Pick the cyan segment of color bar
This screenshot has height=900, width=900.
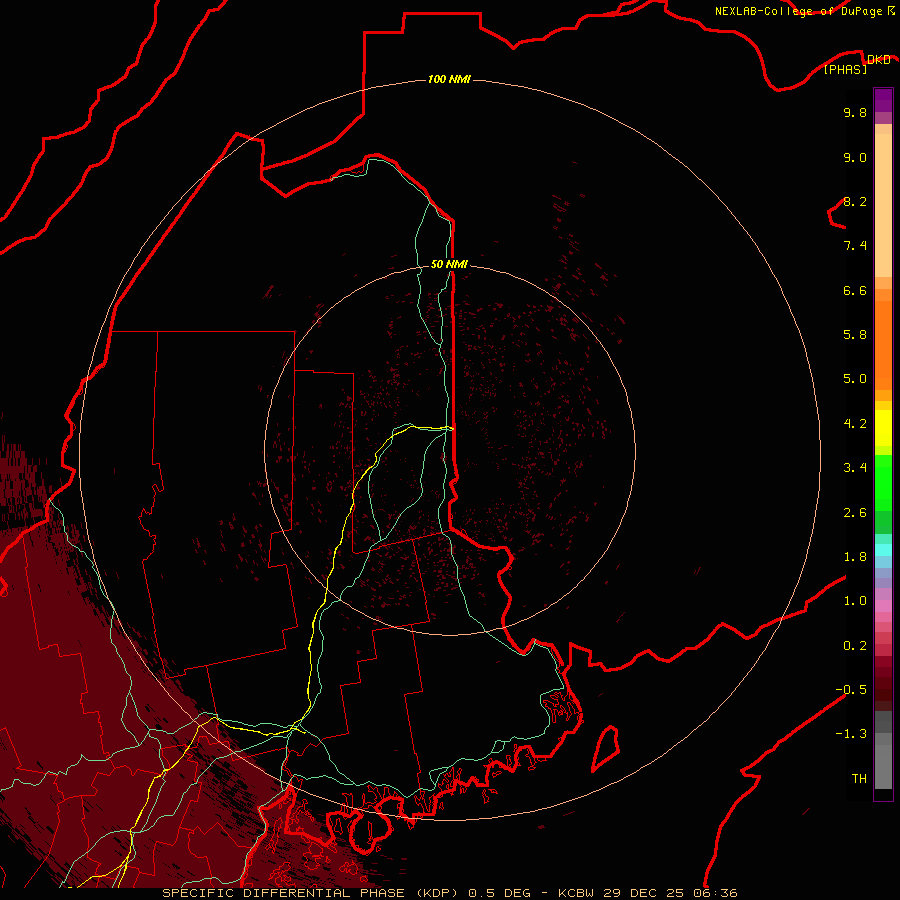pos(883,550)
